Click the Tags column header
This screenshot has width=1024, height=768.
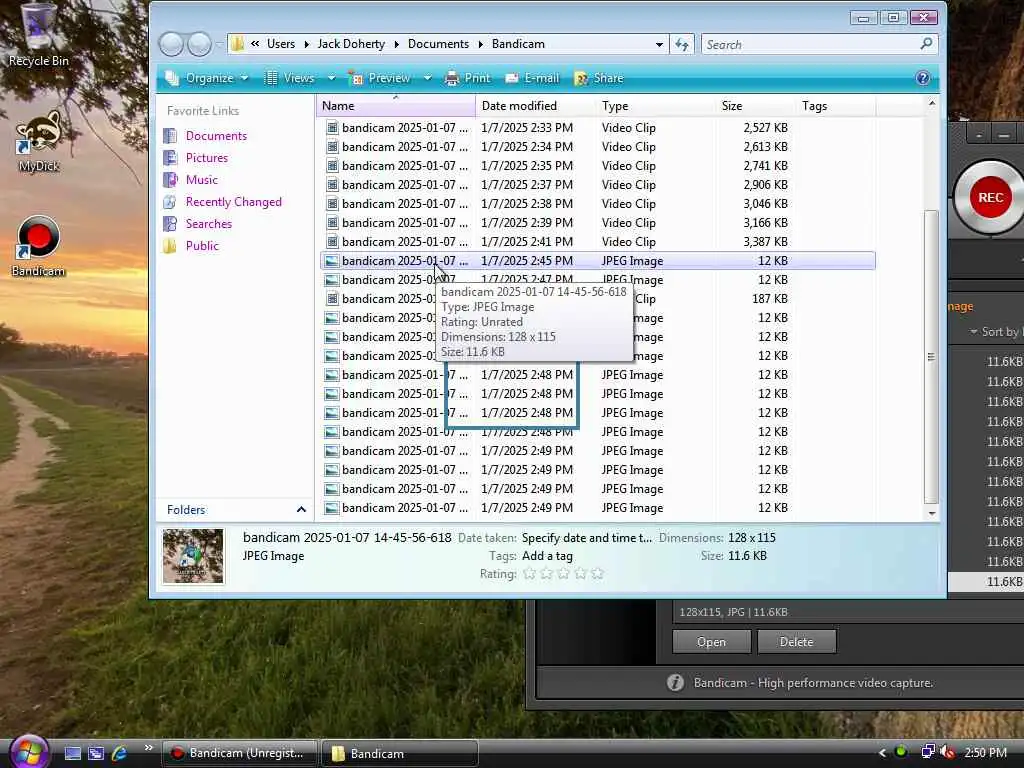click(836, 106)
